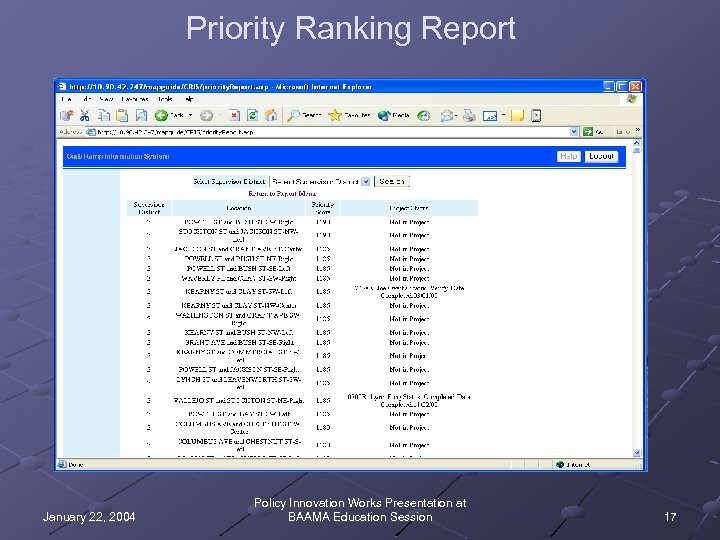
Task: Click the Help button in blue banner
Action: coord(568,157)
